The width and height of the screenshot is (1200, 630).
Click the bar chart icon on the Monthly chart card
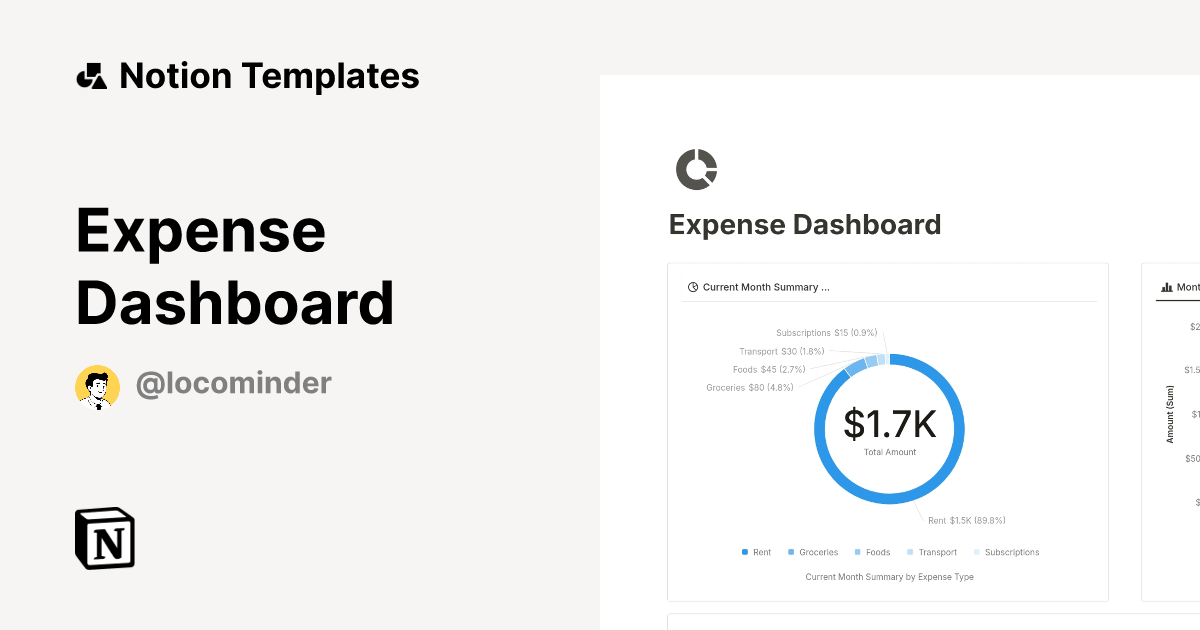[x=1166, y=287]
